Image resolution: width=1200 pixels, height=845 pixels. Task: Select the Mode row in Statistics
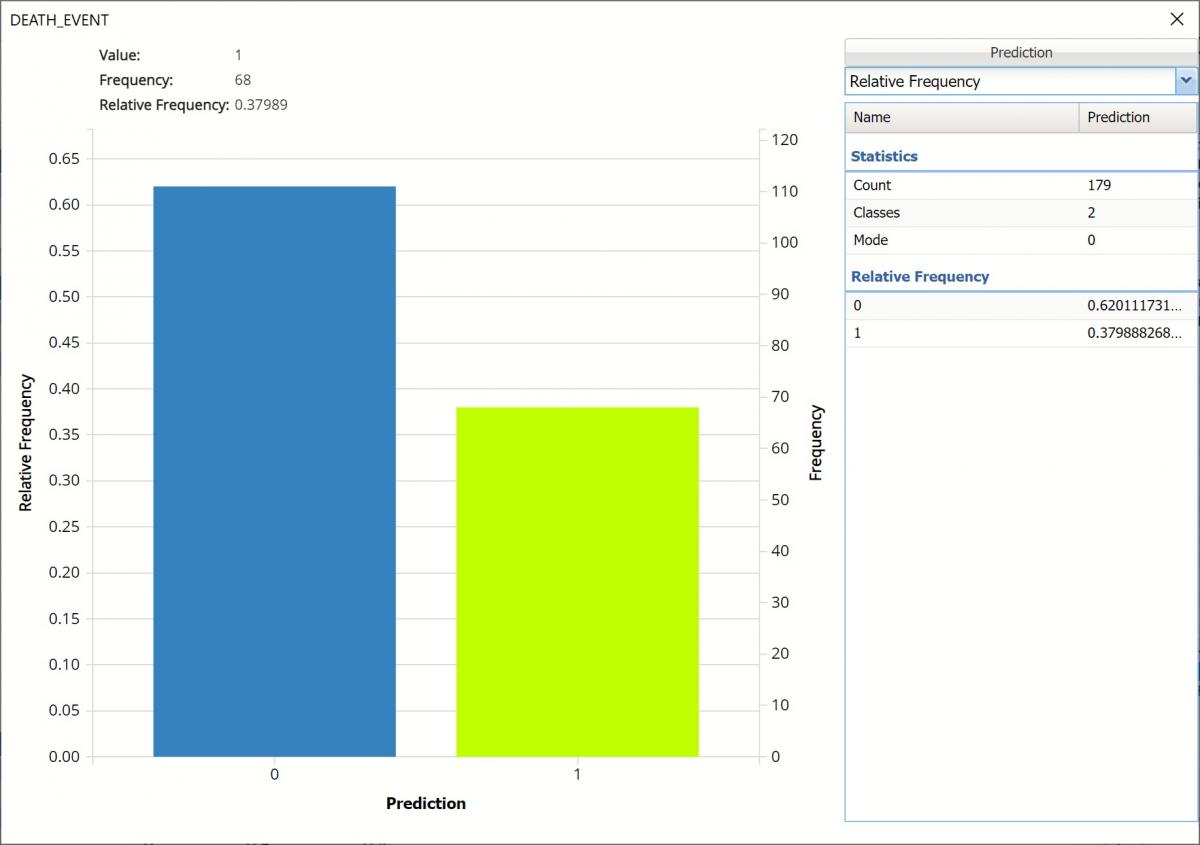coord(870,240)
